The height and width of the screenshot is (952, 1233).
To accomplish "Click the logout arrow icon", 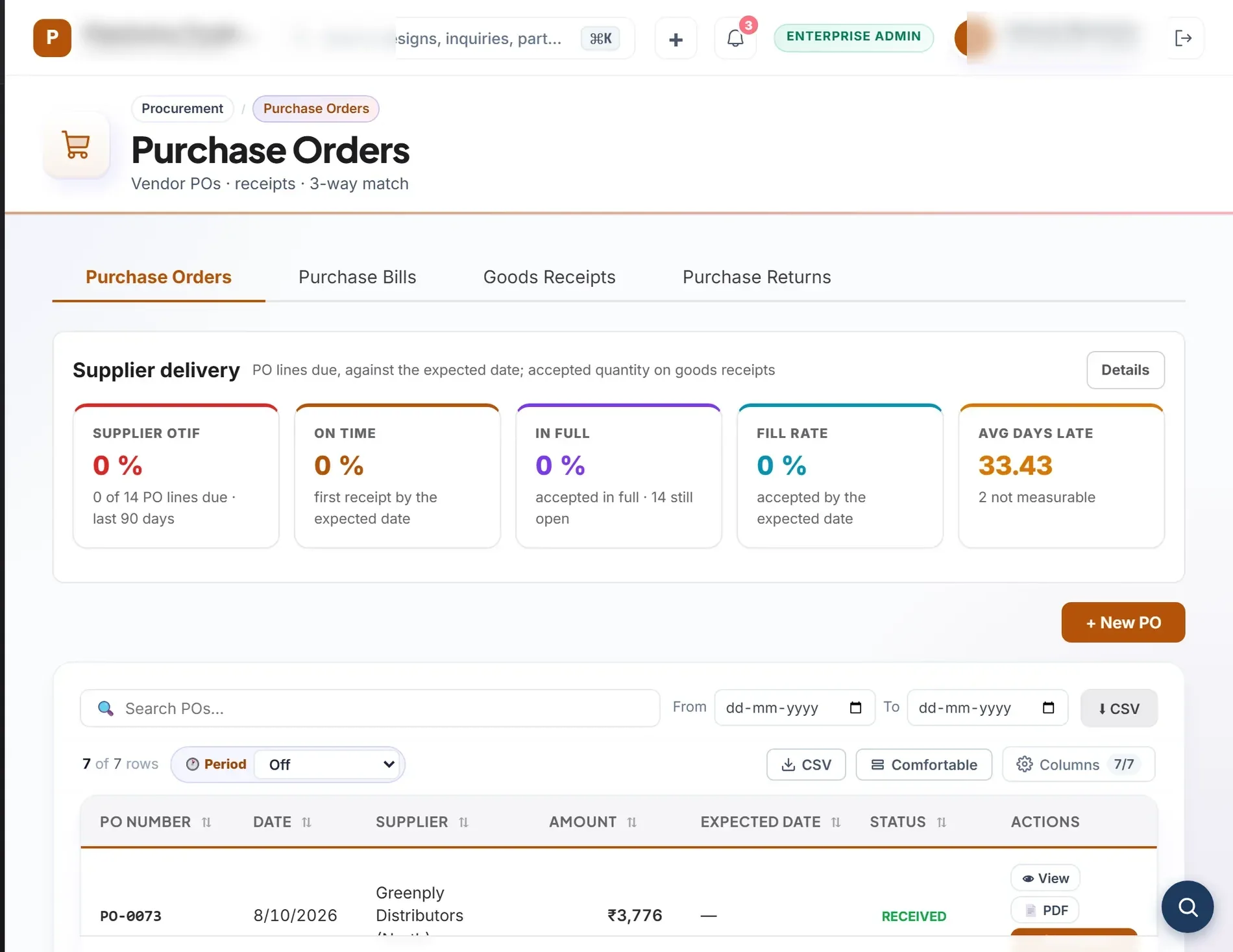I will [x=1183, y=38].
